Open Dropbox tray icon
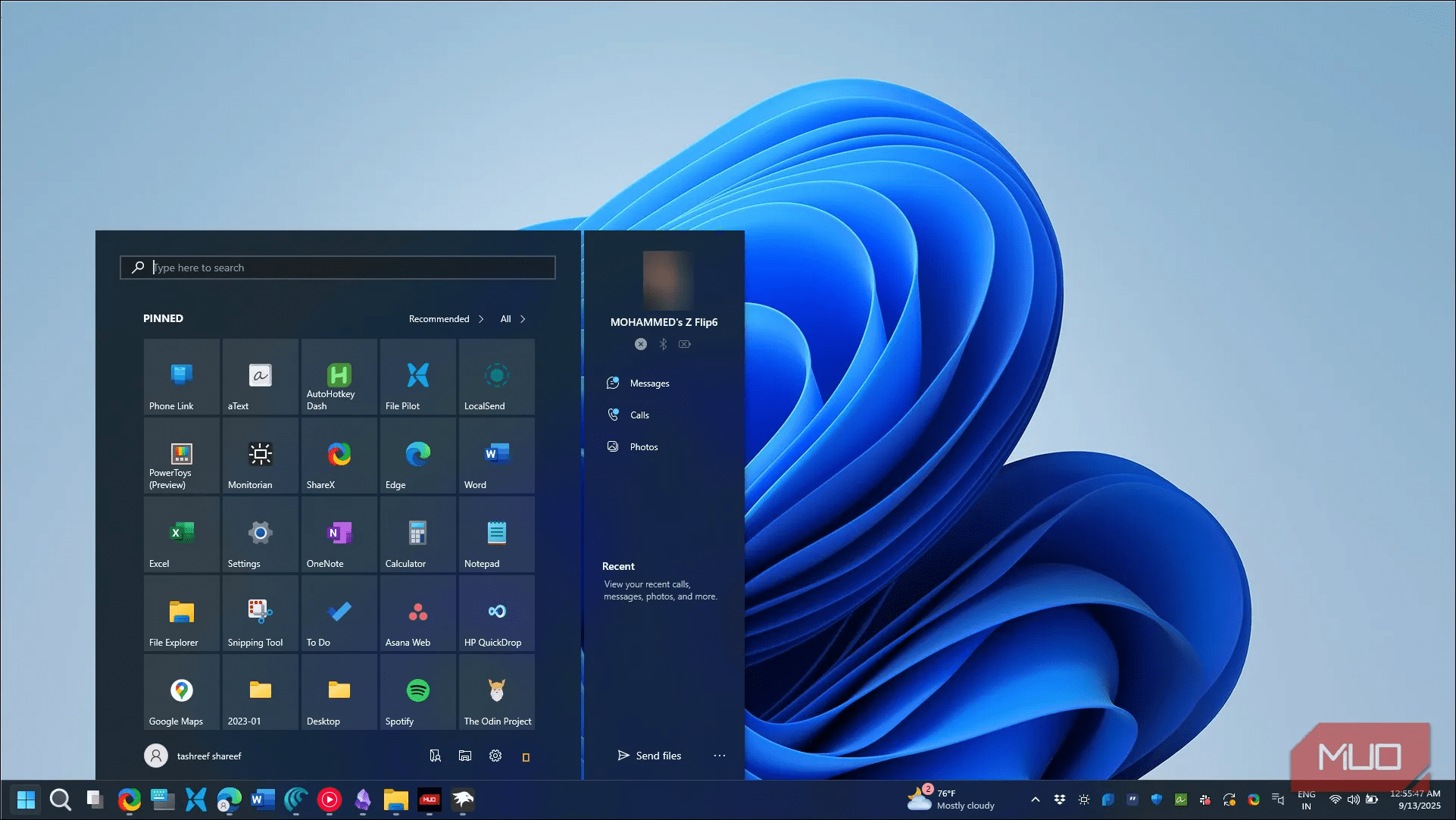Image resolution: width=1456 pixels, height=820 pixels. pyautogui.click(x=1060, y=800)
